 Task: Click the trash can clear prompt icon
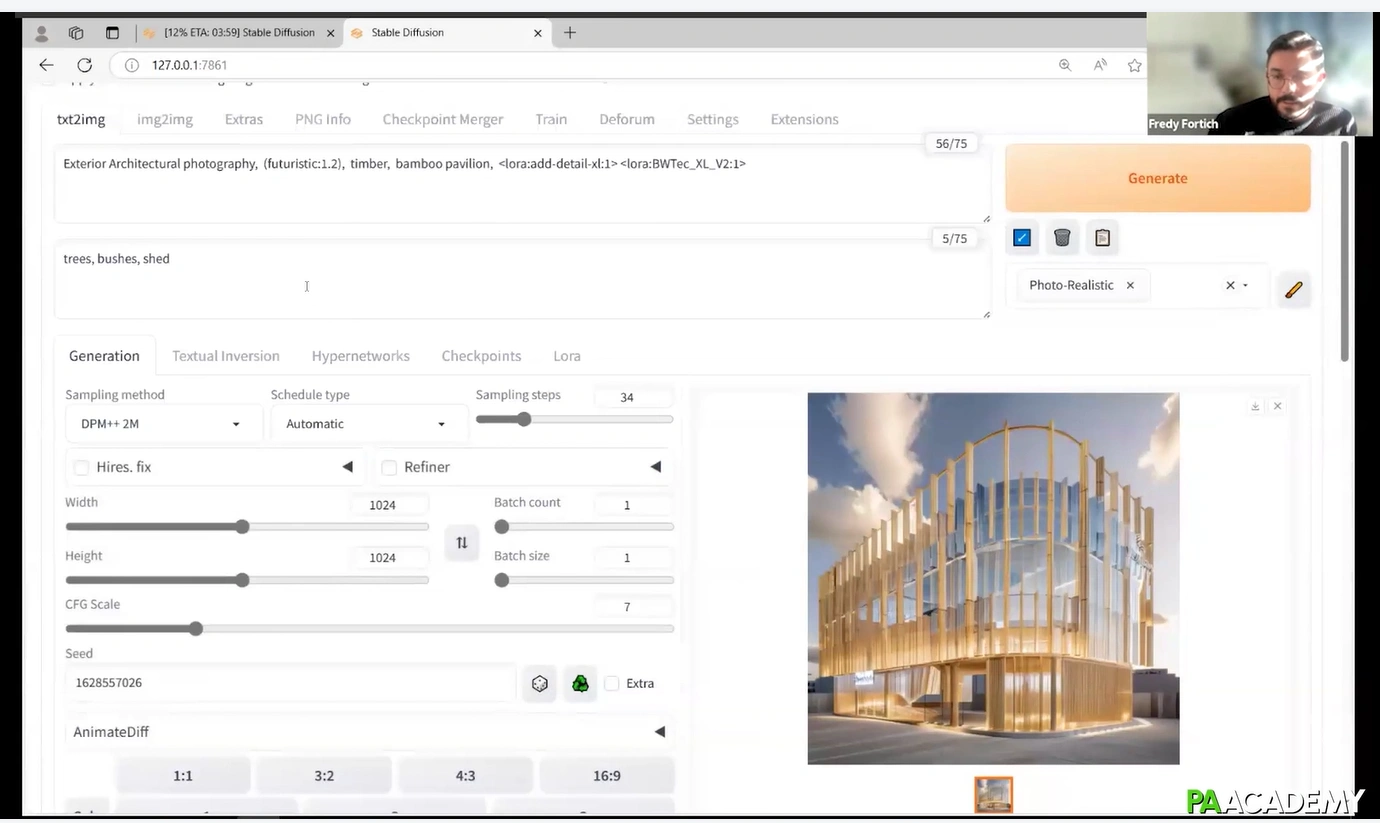[x=1062, y=237]
